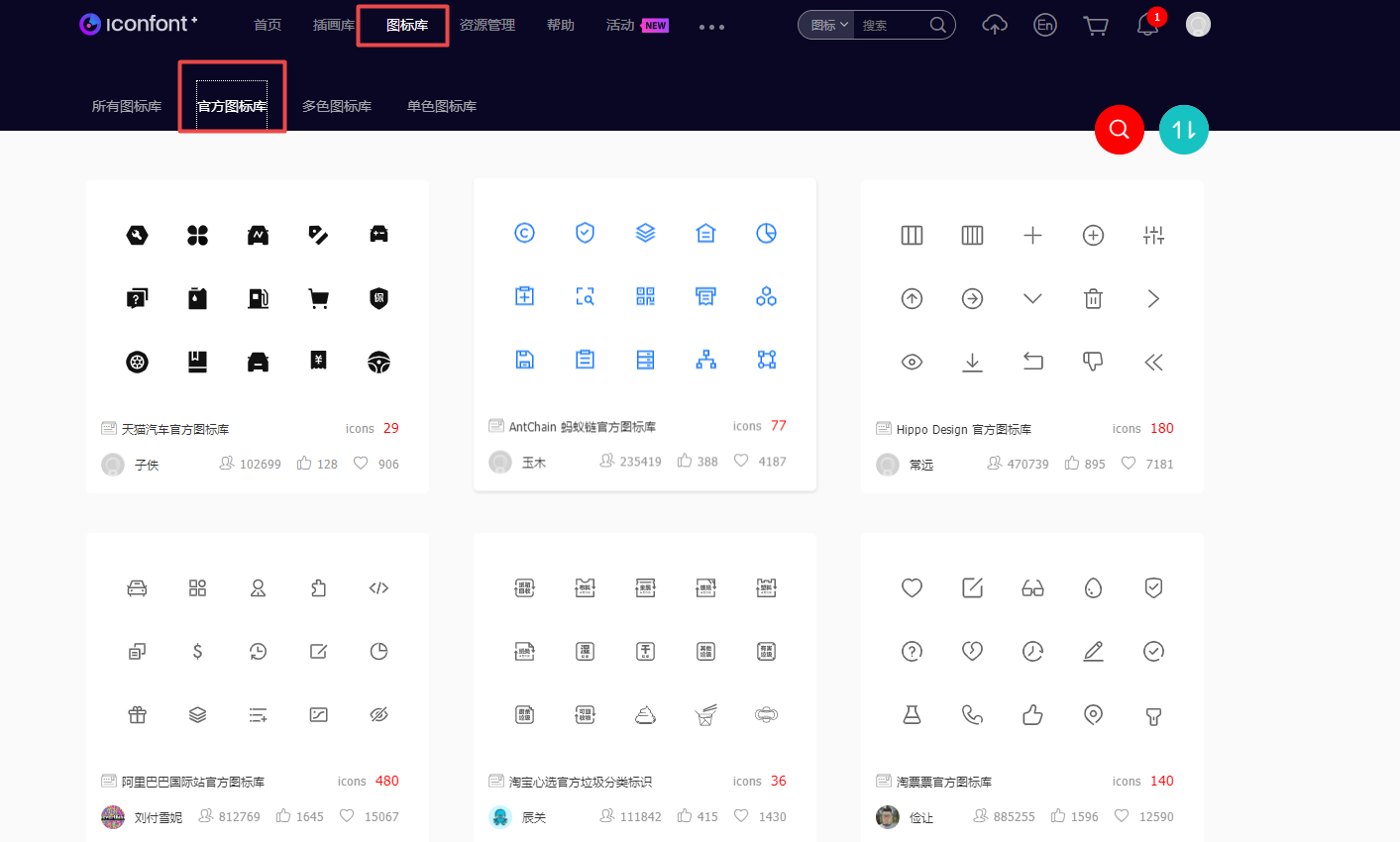Click the red round search button

pyautogui.click(x=1120, y=129)
